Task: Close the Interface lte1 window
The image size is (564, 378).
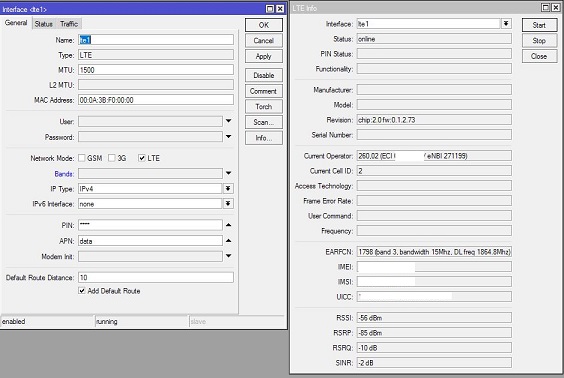Action: click(280, 9)
